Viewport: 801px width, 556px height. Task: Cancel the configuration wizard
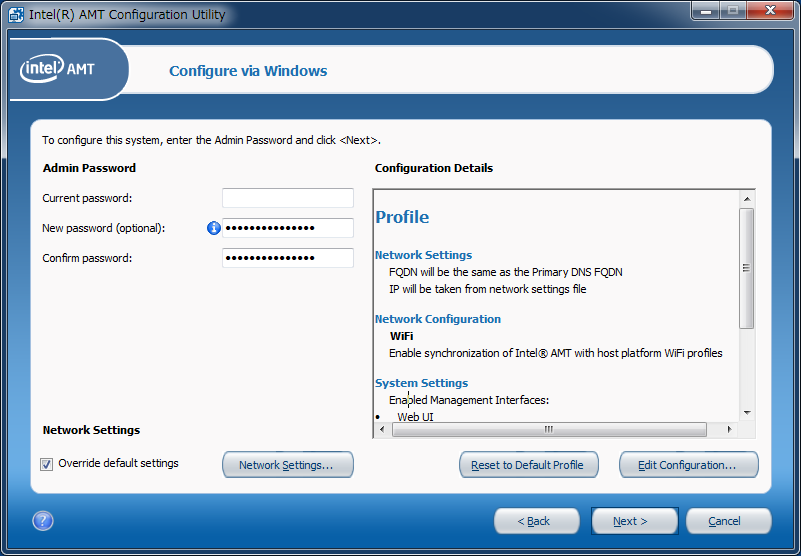[728, 521]
